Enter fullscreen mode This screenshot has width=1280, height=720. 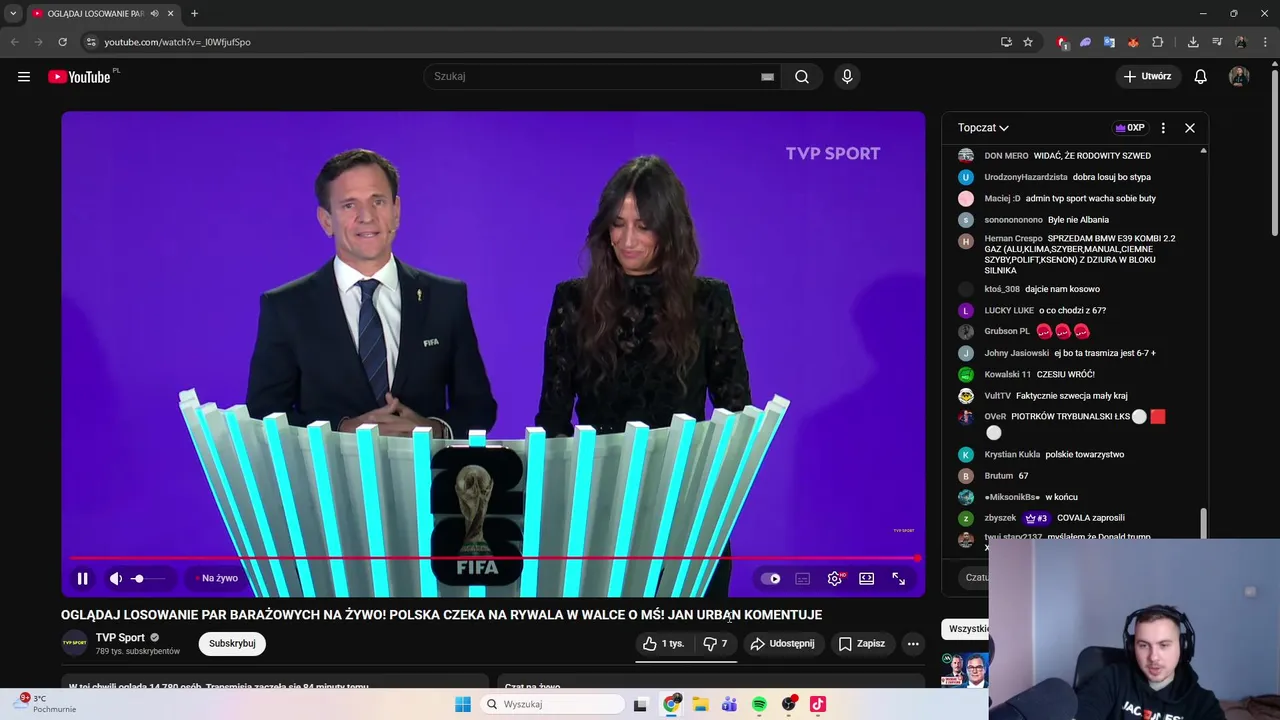click(899, 578)
